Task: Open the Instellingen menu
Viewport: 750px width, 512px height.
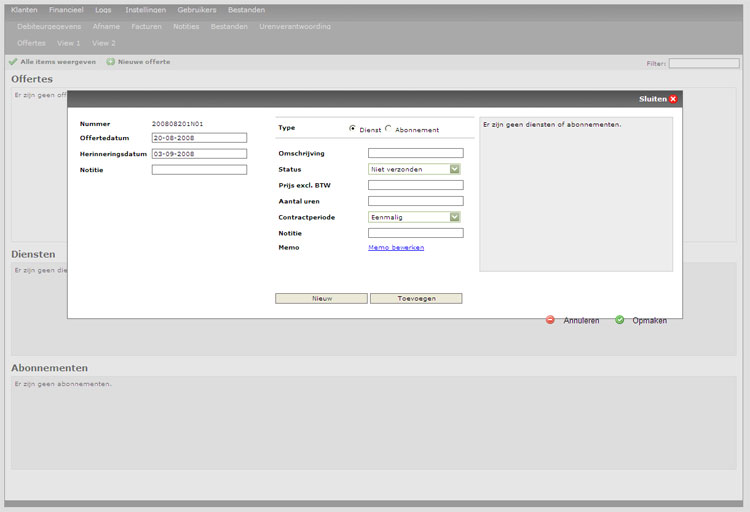Action: (x=145, y=10)
